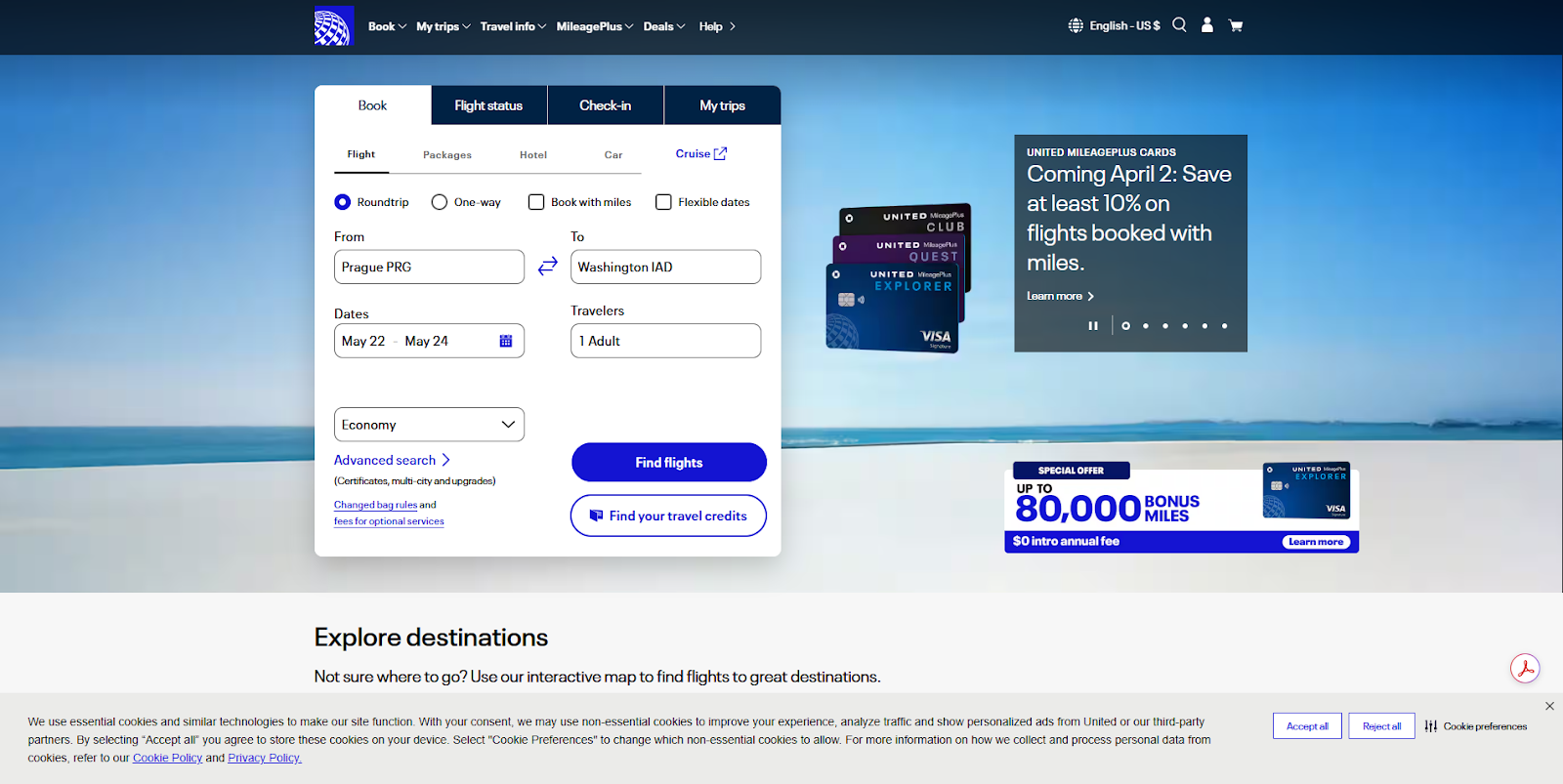Enable Book with miles checkbox
Image resolution: width=1563 pixels, height=784 pixels.
pos(536,202)
